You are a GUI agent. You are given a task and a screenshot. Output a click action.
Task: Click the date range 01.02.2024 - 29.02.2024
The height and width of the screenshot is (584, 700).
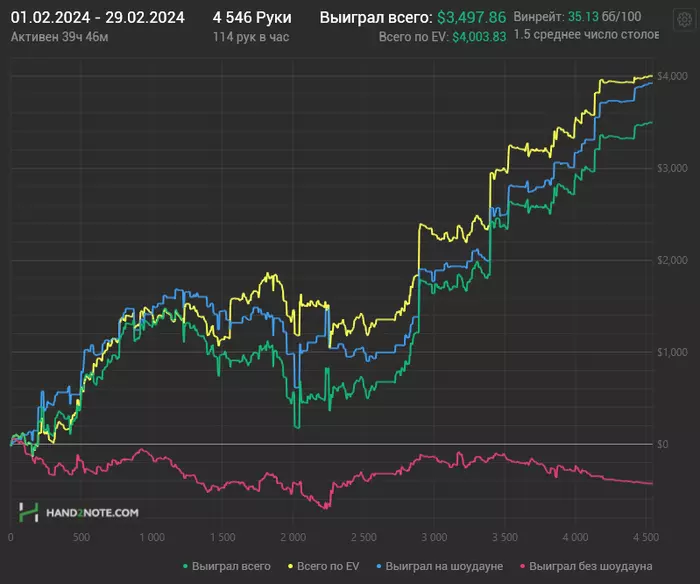(97, 18)
